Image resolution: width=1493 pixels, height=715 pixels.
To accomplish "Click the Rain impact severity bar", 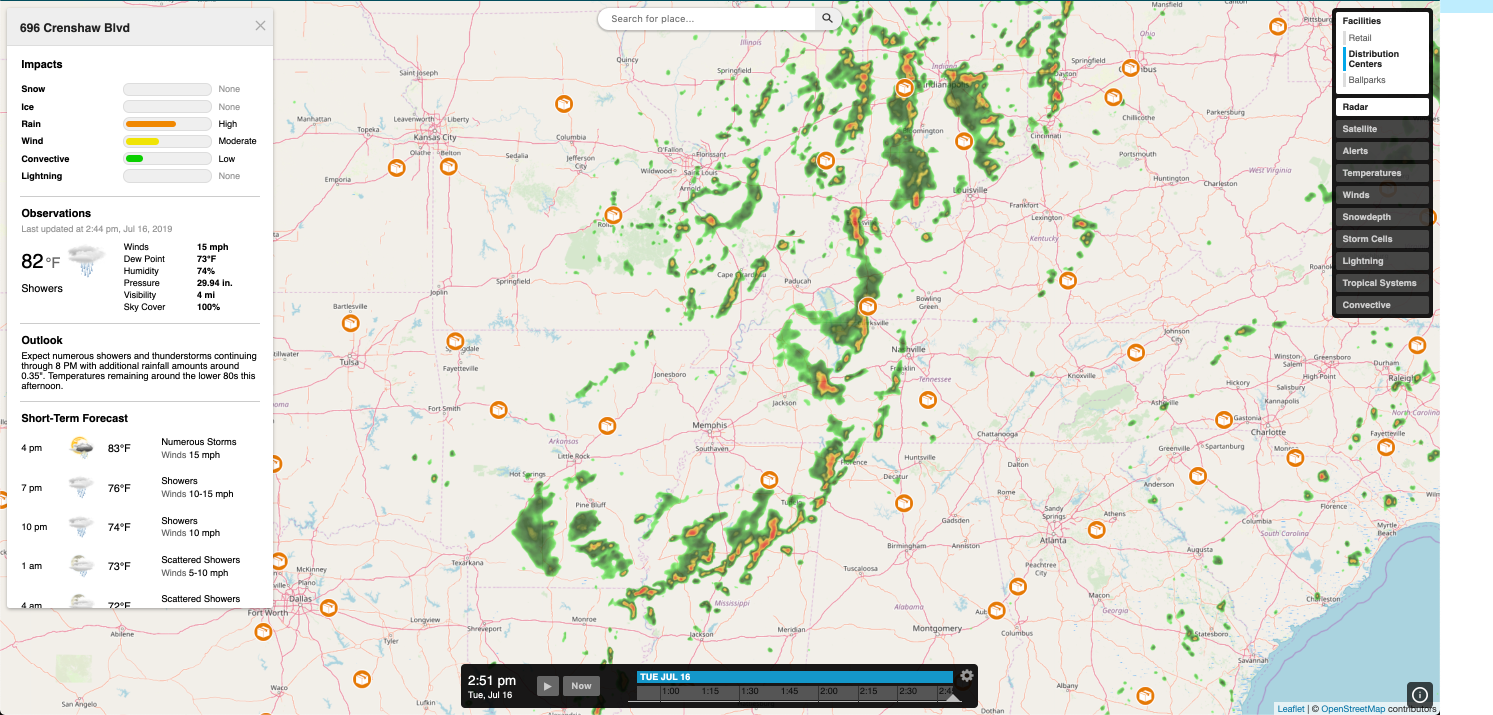I will point(166,123).
